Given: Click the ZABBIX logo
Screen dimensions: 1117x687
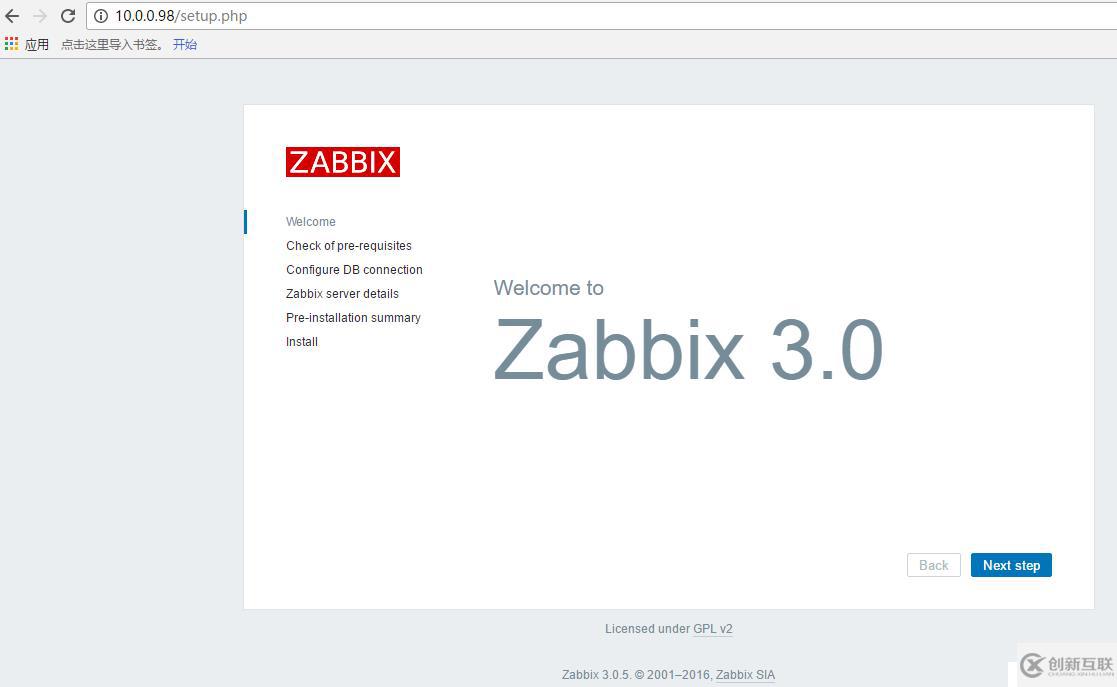Looking at the screenshot, I should pos(343,162).
